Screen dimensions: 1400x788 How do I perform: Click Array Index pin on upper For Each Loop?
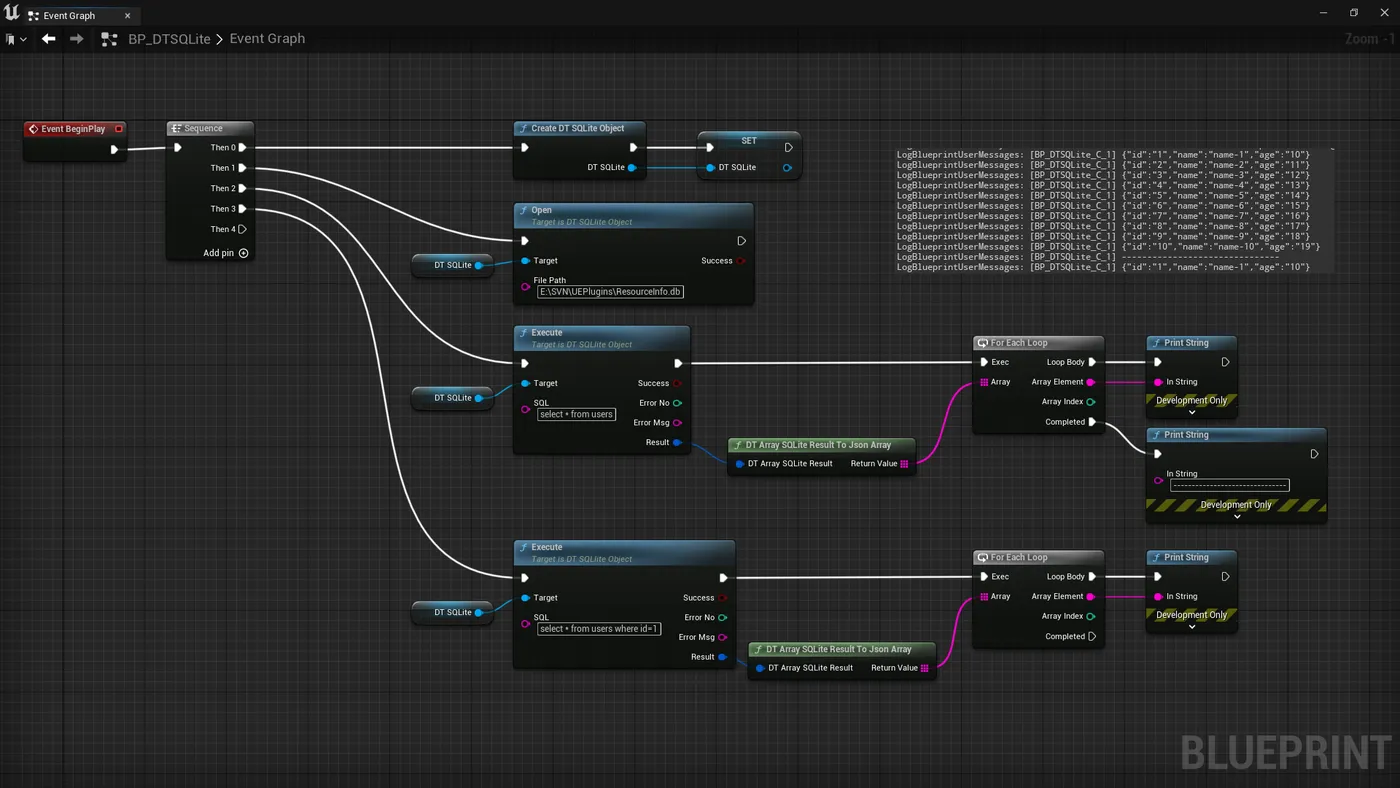1091,402
